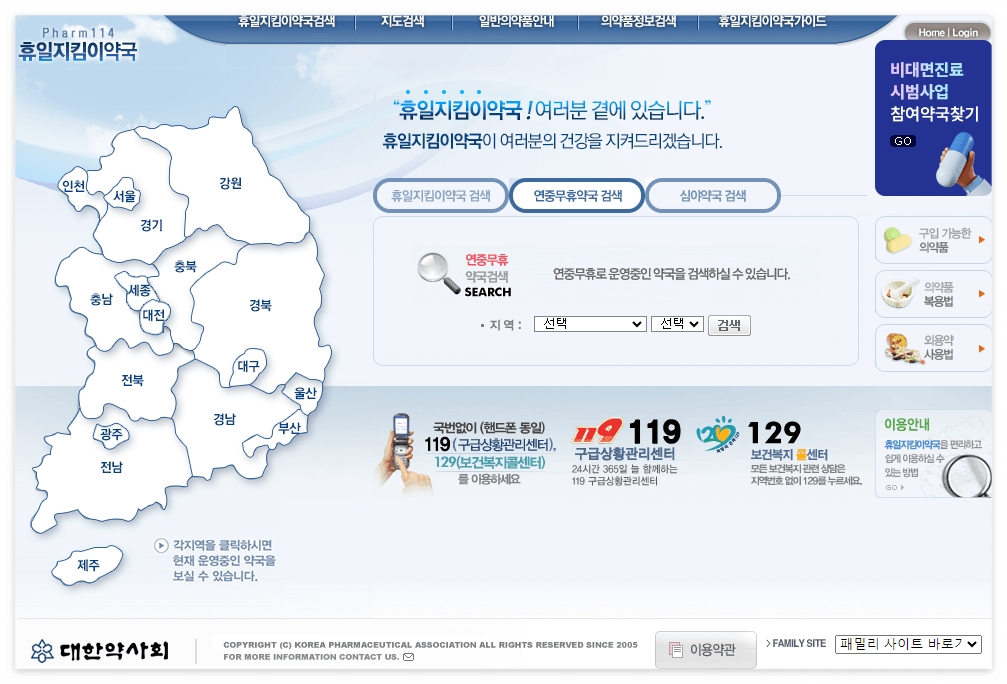Select 대구 on the map
Viewport: 1007px width, 684px height.
pos(249,366)
